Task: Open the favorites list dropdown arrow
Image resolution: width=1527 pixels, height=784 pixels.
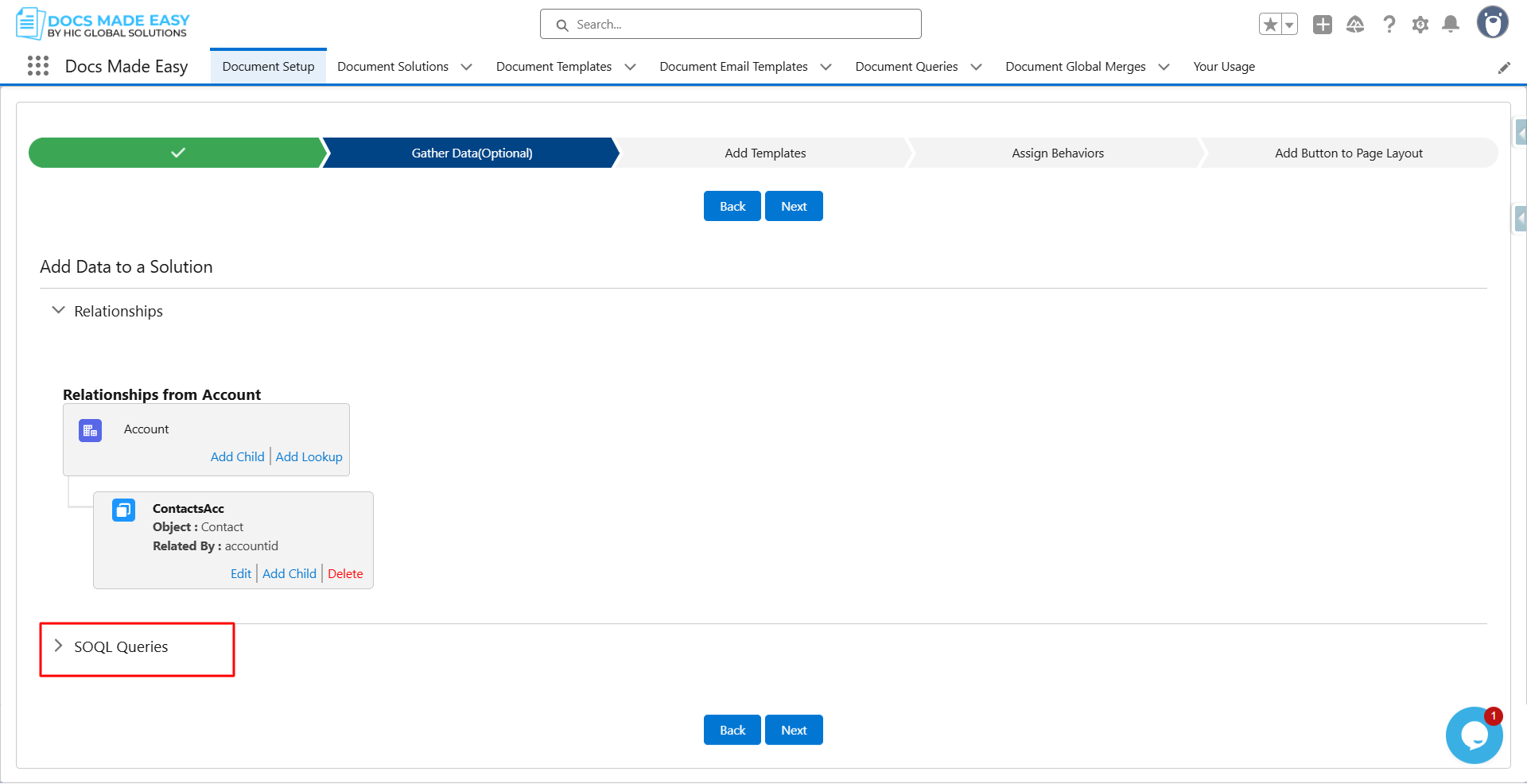Action: click(1289, 25)
